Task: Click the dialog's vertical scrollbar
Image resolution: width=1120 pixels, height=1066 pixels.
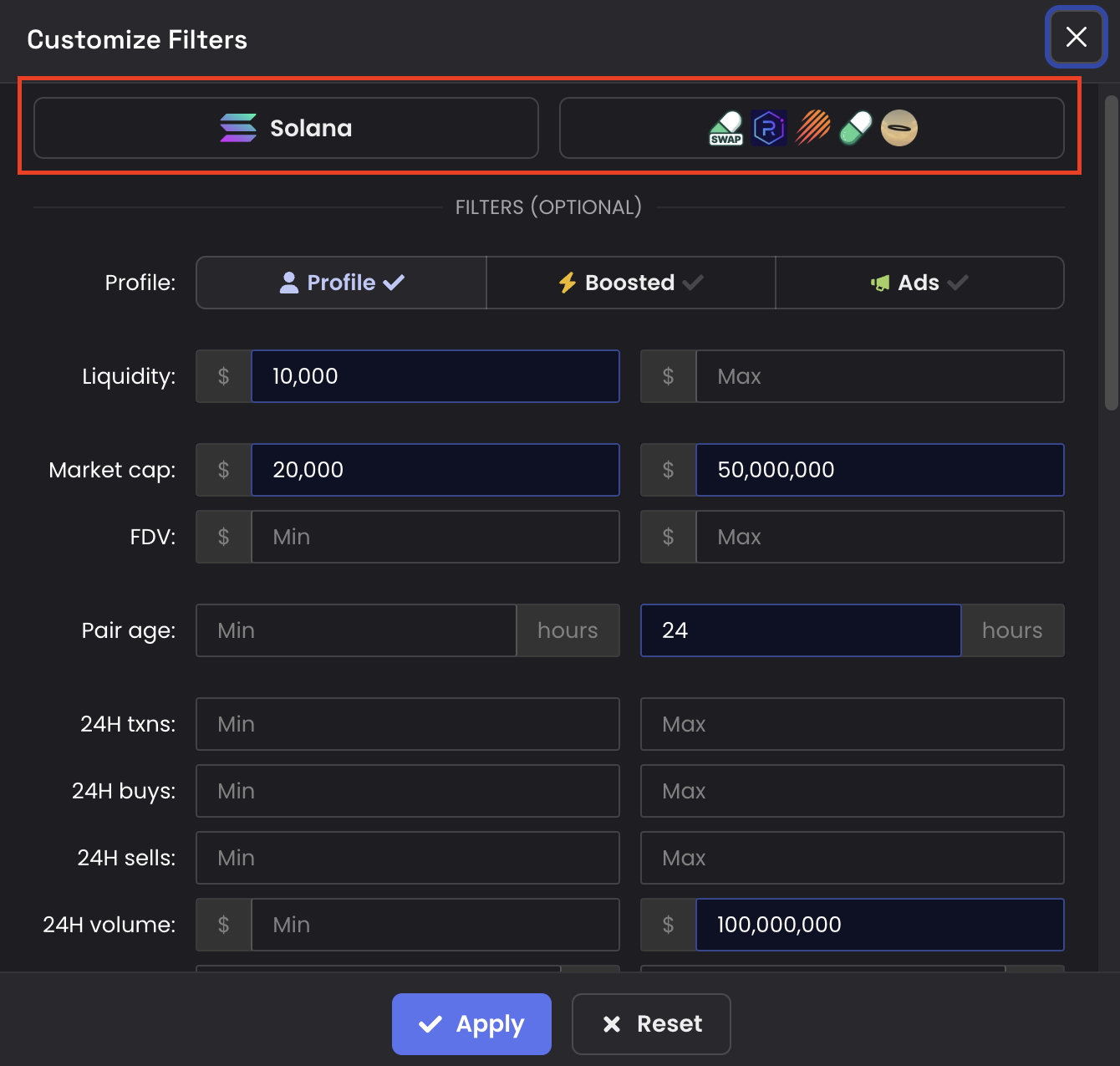Action: (x=1111, y=252)
